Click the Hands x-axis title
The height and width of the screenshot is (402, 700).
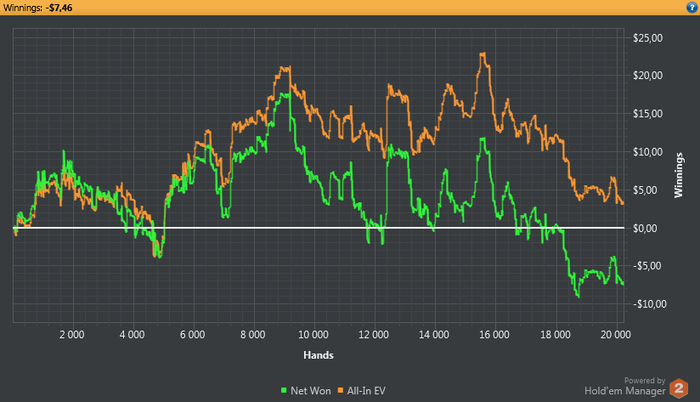click(318, 355)
